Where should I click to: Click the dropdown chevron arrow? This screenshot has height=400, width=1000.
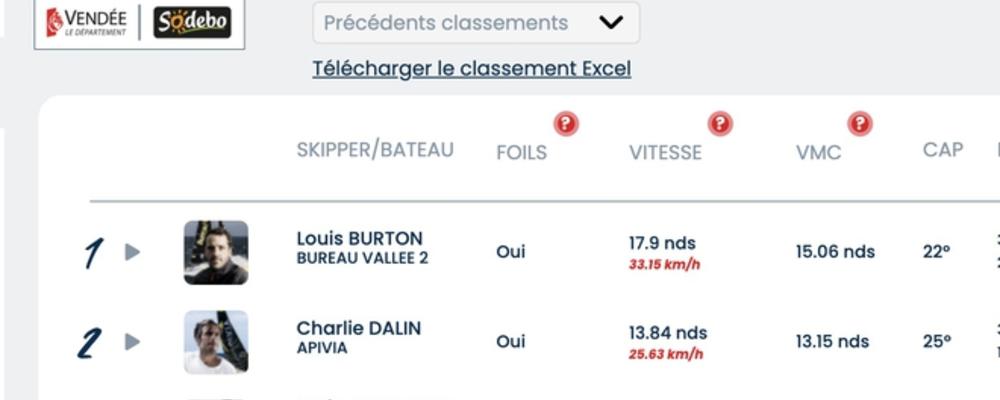611,23
